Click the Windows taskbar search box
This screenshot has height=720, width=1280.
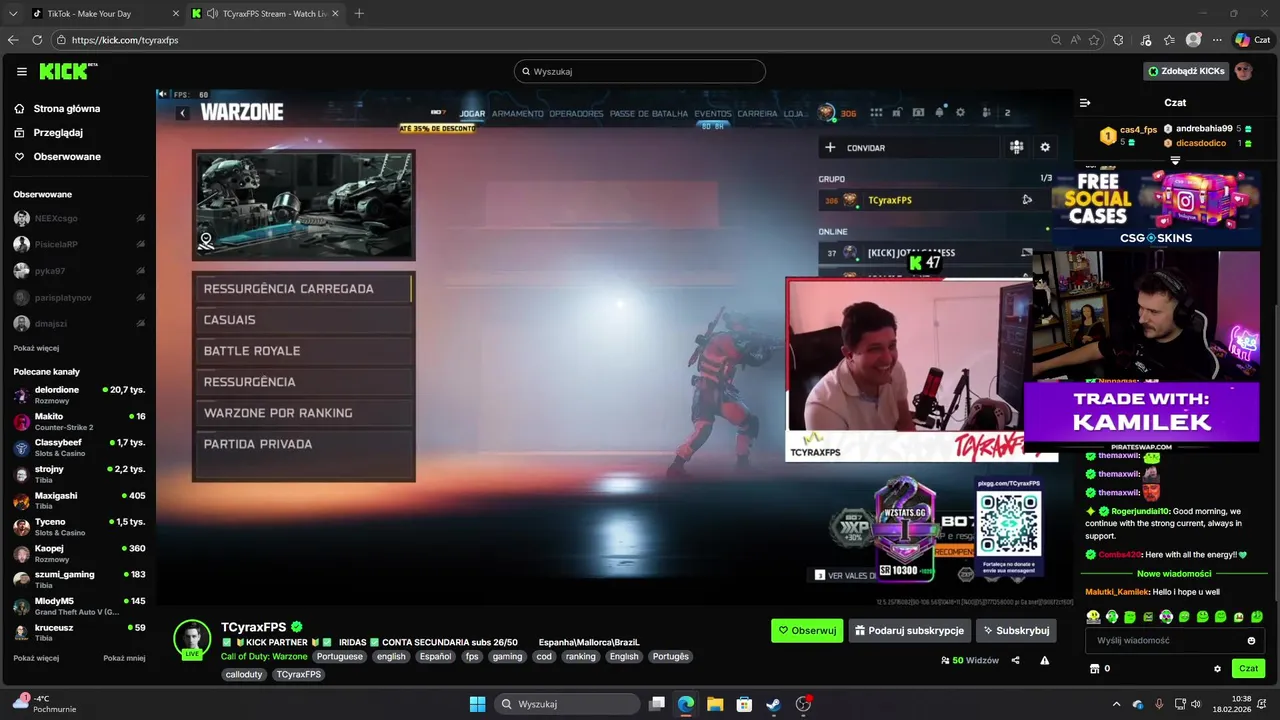pos(568,704)
